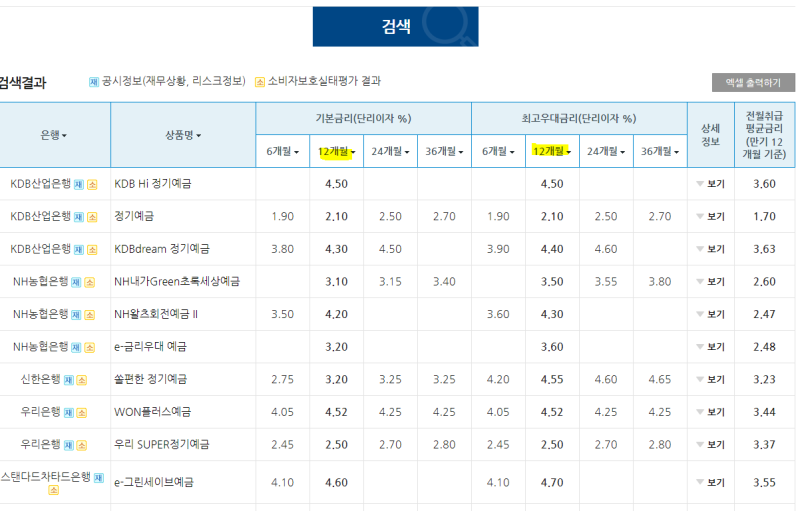
Task: Click bank name 신한은행
Action: tap(40, 379)
